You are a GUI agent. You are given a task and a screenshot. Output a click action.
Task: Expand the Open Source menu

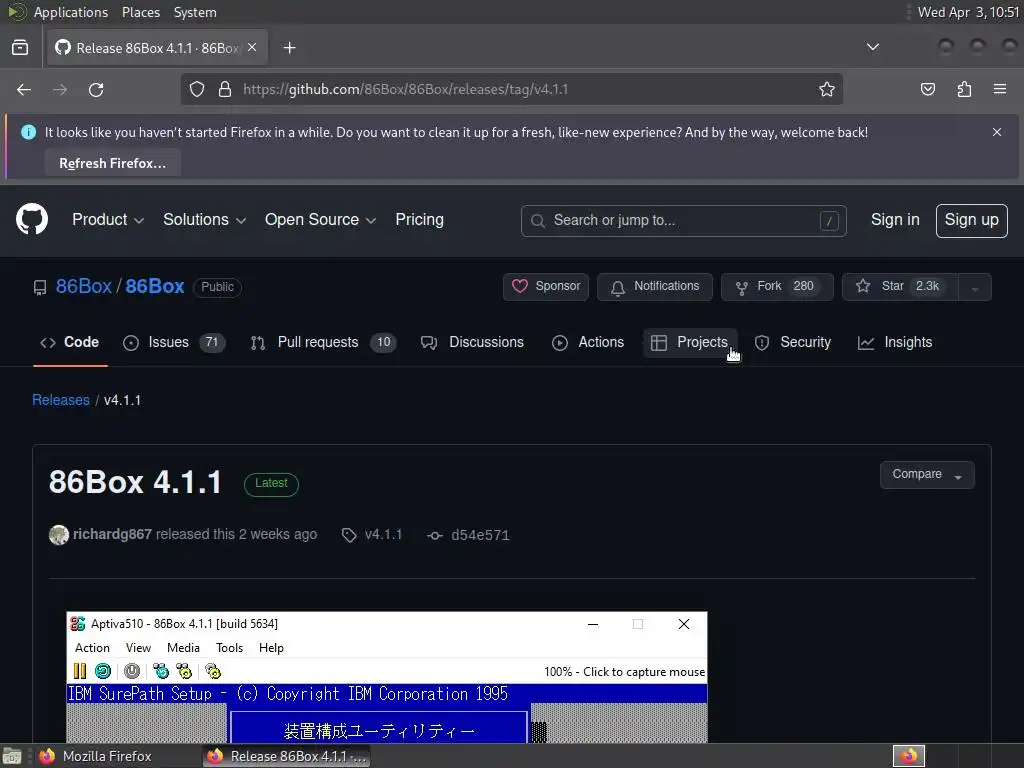tap(320, 219)
